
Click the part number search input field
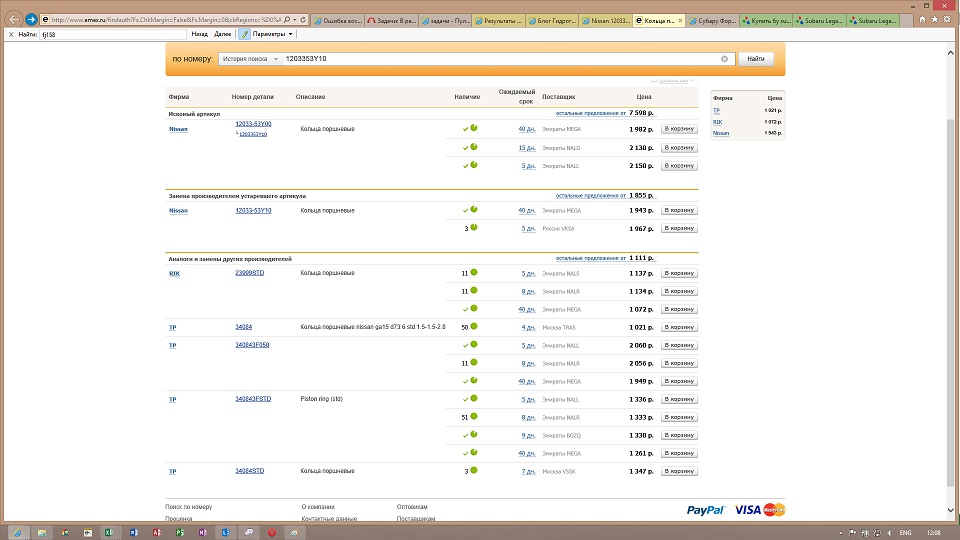point(500,59)
